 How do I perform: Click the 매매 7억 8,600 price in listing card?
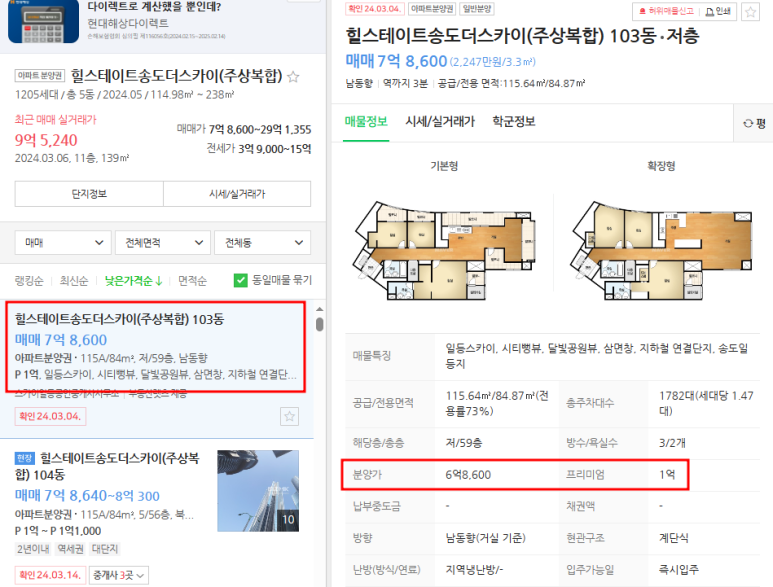click(x=61, y=340)
